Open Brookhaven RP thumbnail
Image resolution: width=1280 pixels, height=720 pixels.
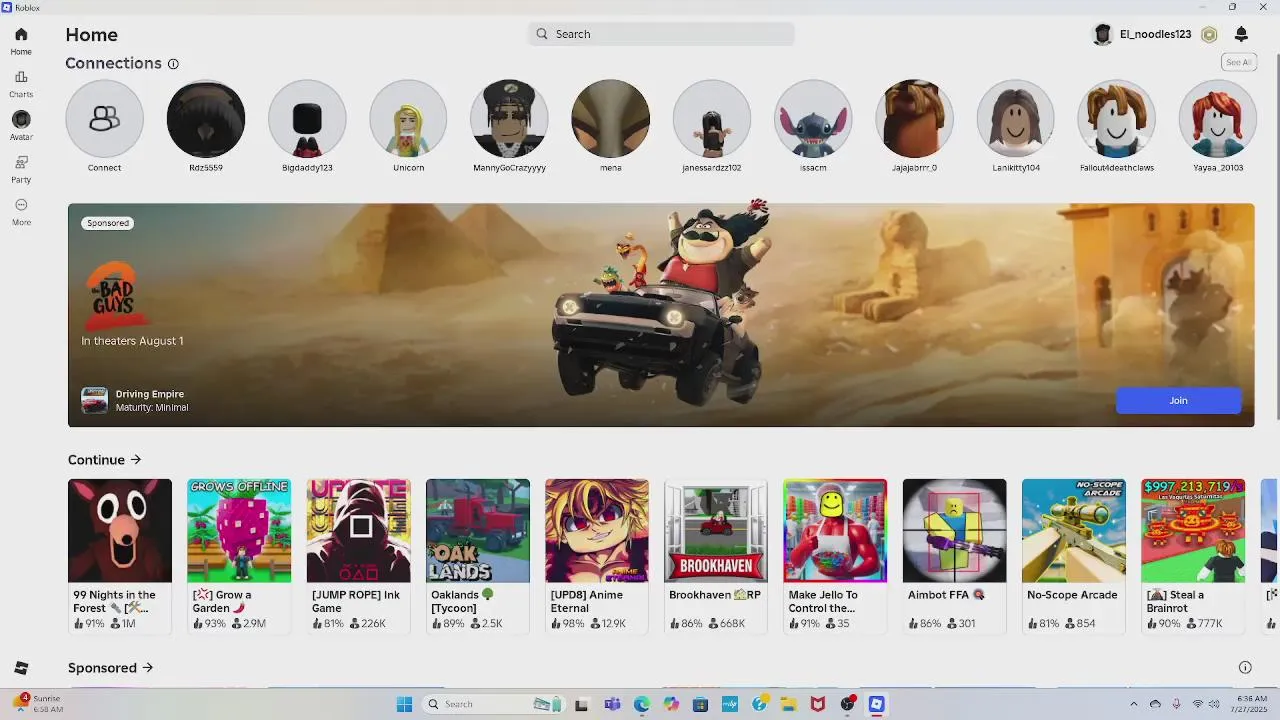click(x=716, y=530)
